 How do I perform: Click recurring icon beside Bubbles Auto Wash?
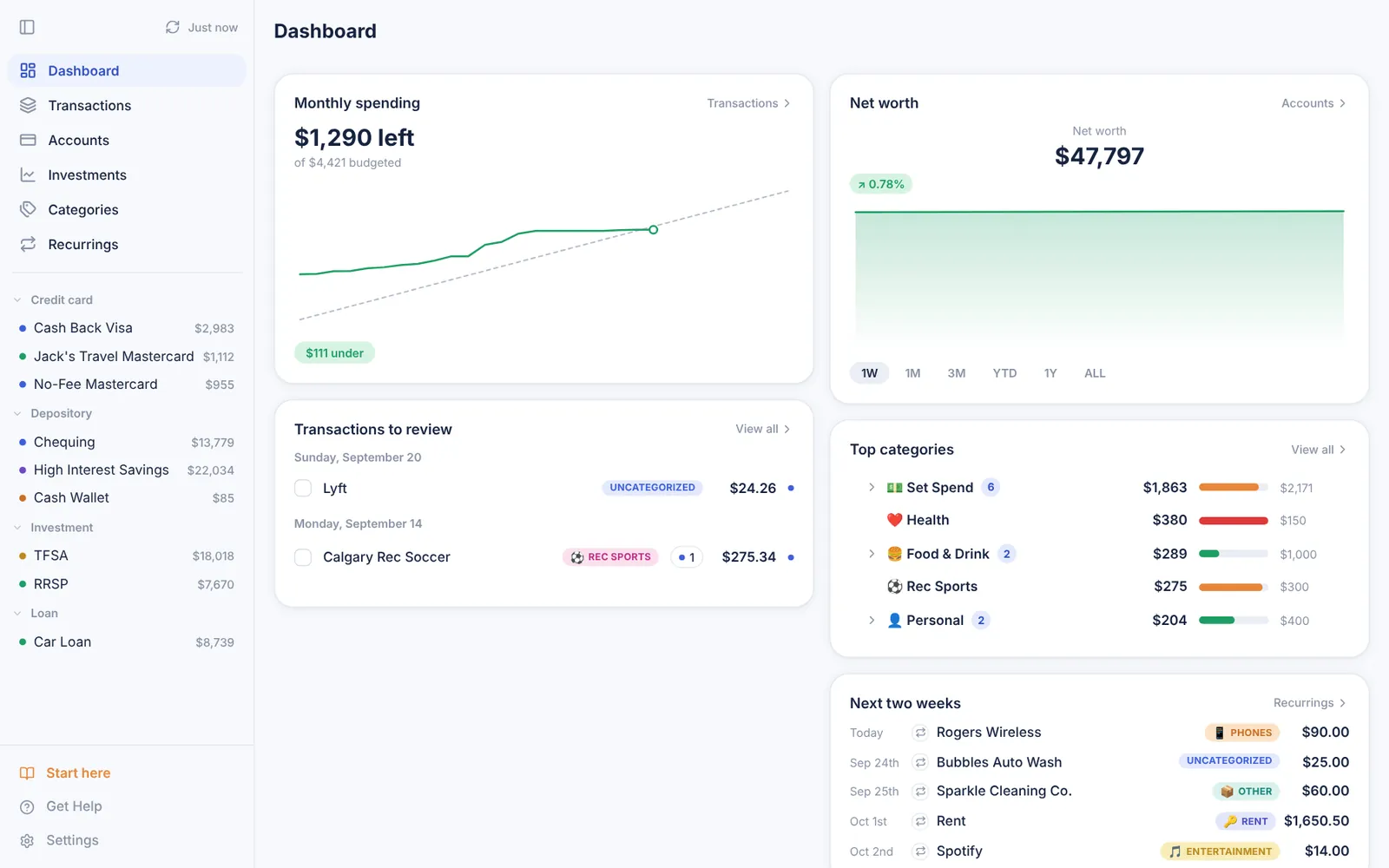click(920, 762)
